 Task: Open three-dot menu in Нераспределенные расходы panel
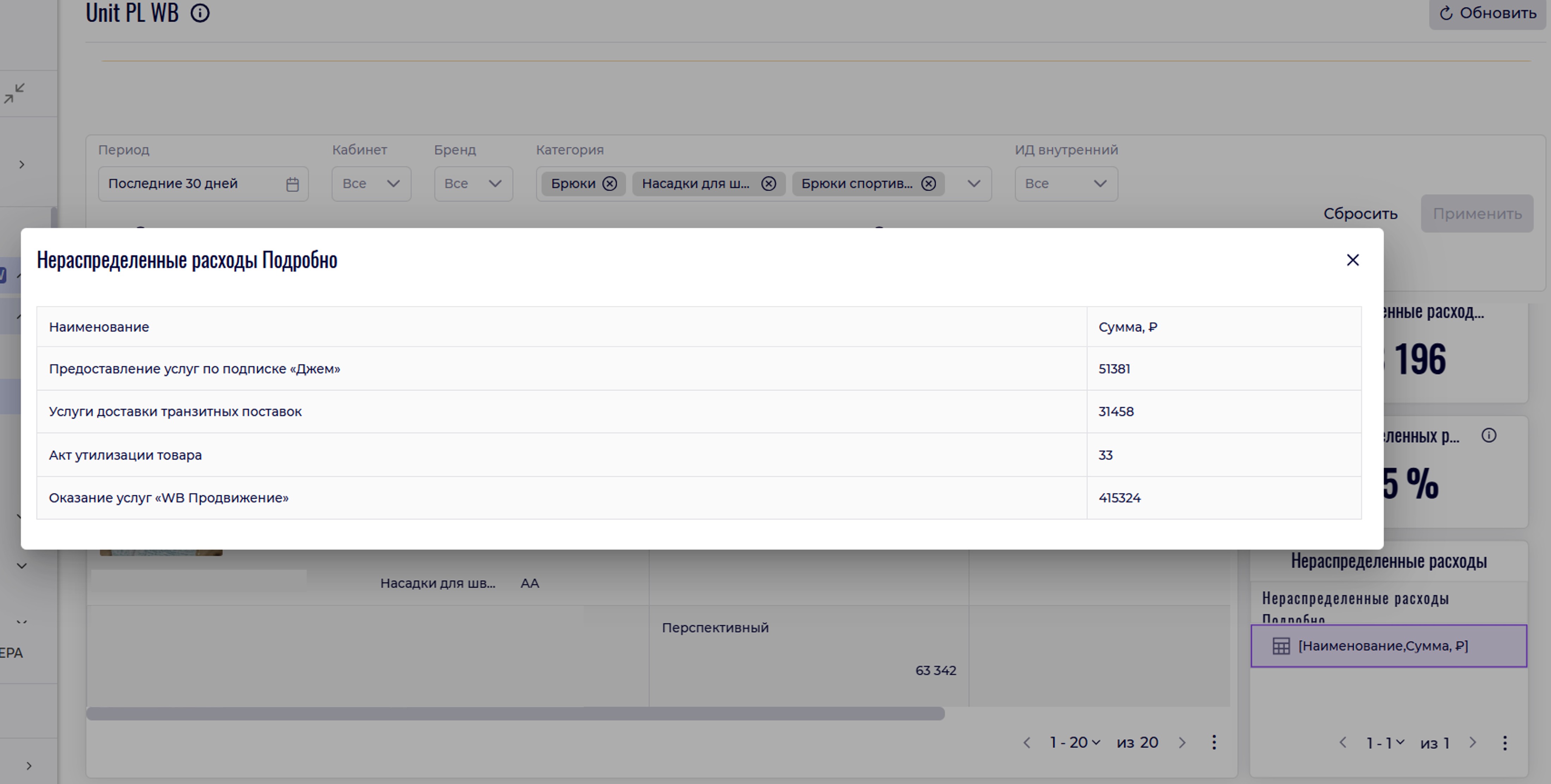coord(1504,743)
